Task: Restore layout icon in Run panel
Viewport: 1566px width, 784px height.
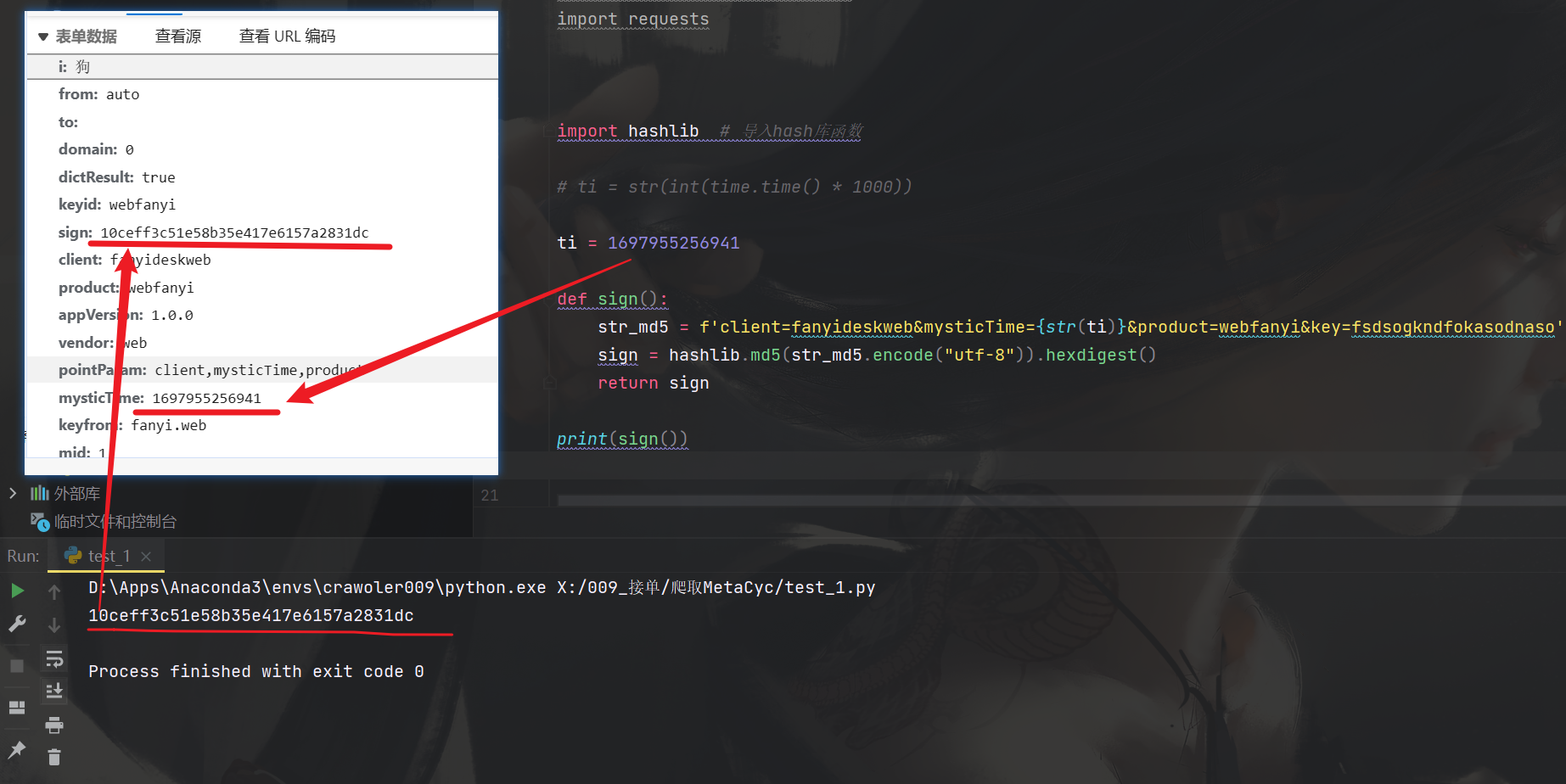Action: point(17,708)
